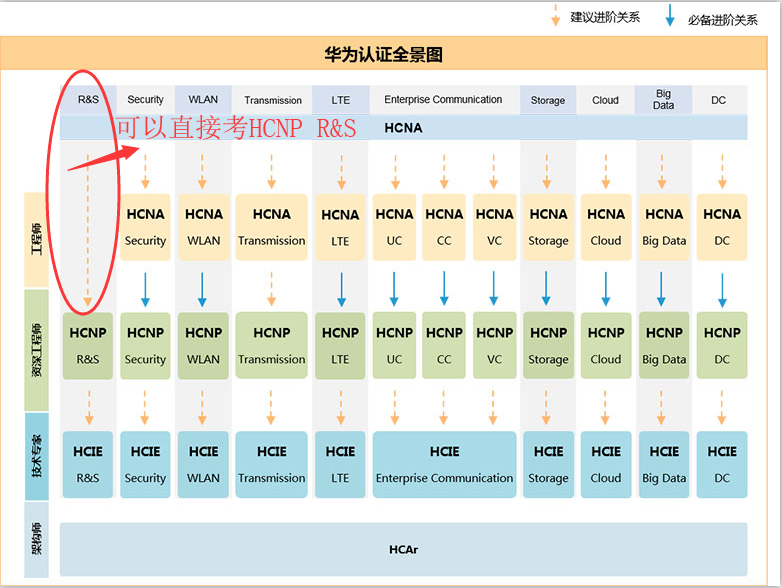Click the Cloud category header

[605, 100]
